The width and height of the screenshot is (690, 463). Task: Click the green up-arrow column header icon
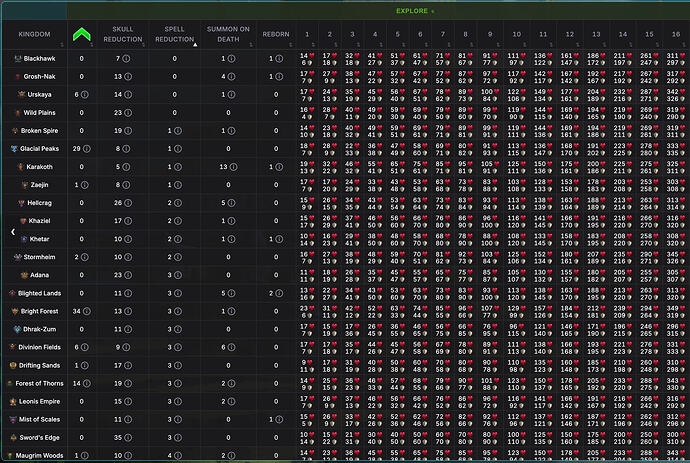tap(81, 34)
